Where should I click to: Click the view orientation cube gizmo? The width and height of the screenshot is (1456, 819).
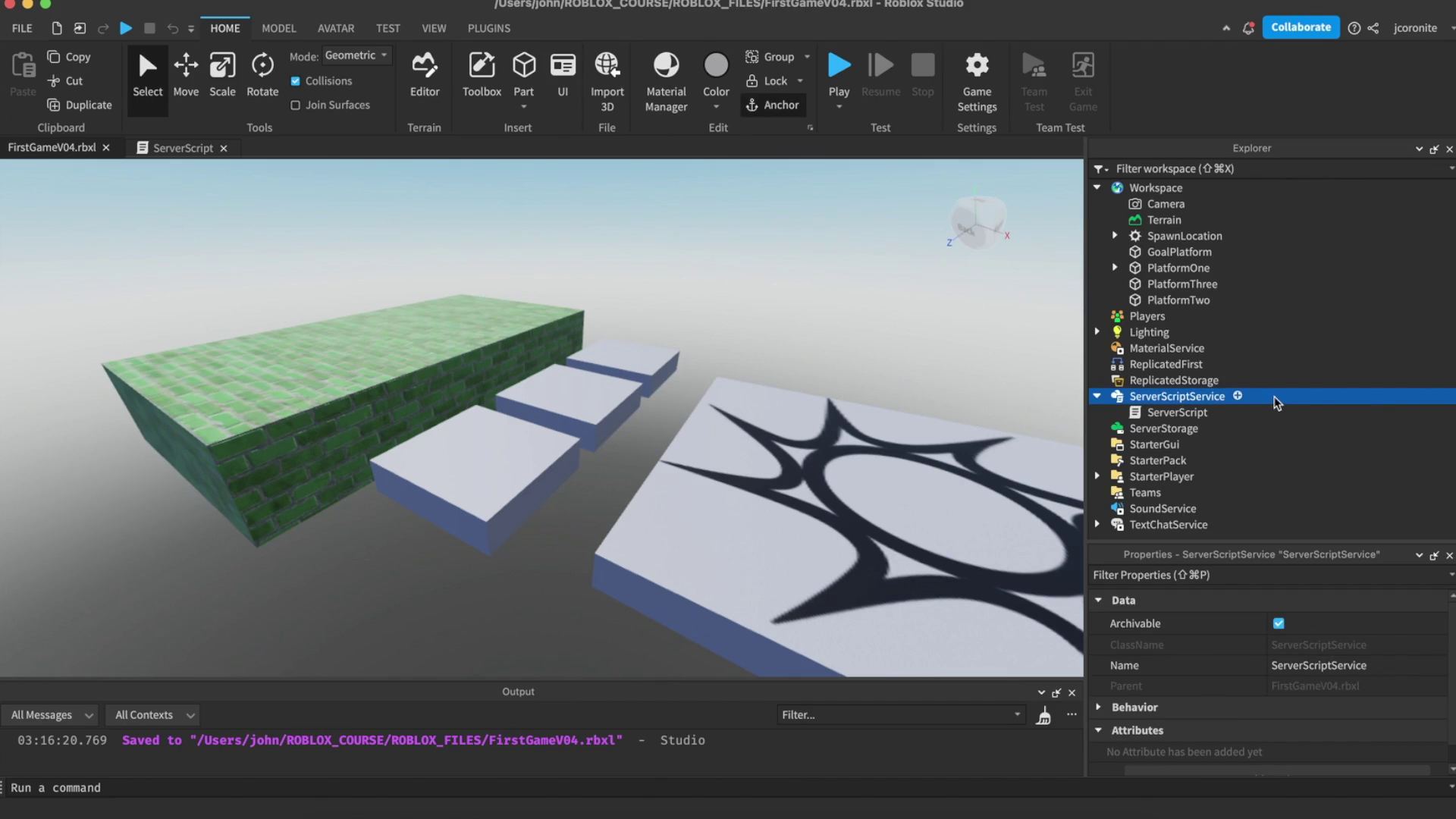(978, 221)
